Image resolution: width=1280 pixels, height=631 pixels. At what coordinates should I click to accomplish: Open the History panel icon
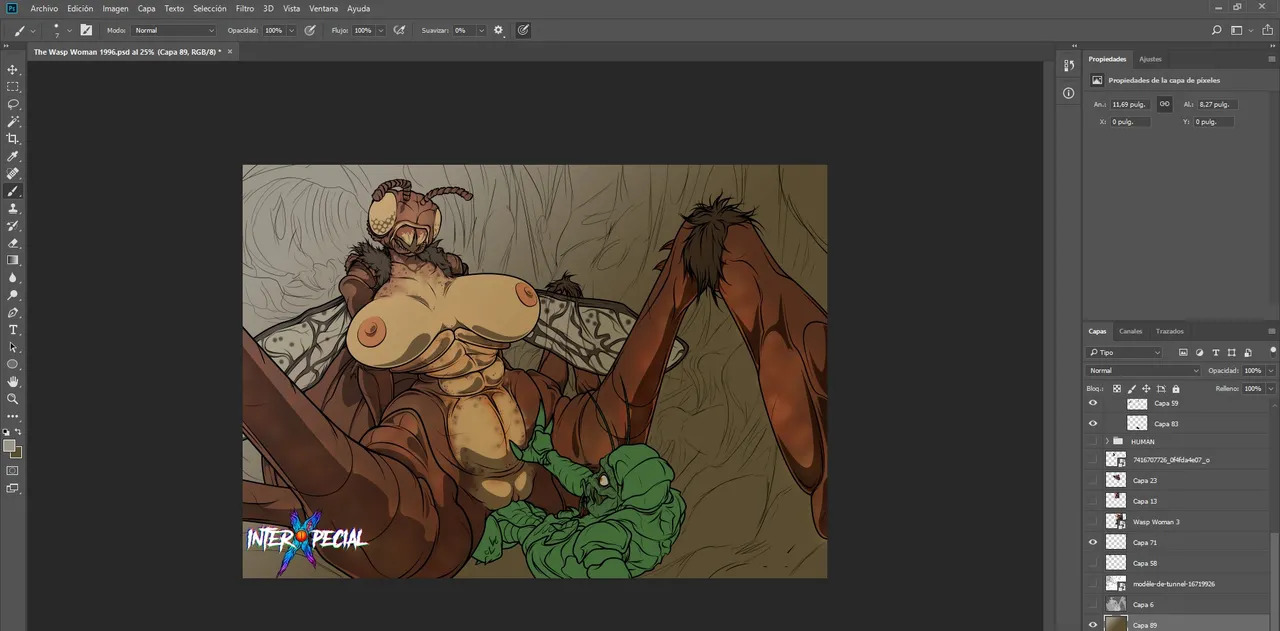[x=1069, y=66]
